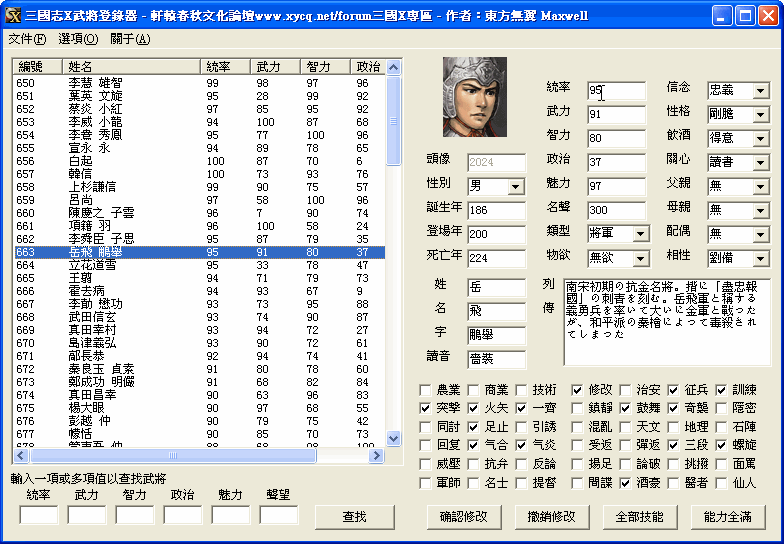The height and width of the screenshot is (544, 784).
Task: Click the horizontal scroll-left arrow
Action: [x=19, y=456]
